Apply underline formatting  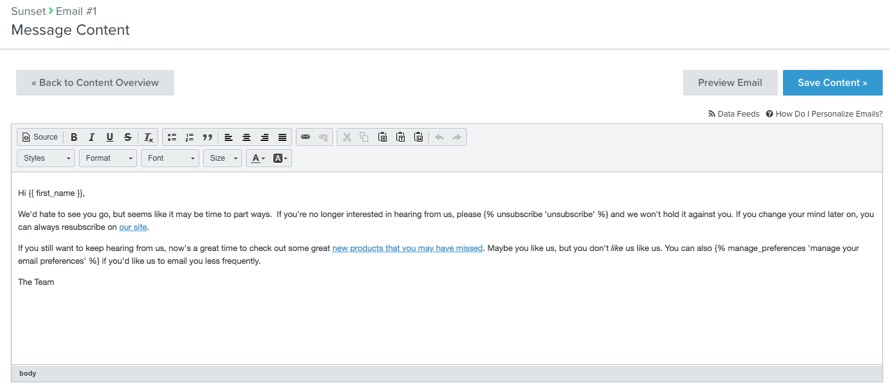[x=110, y=137]
